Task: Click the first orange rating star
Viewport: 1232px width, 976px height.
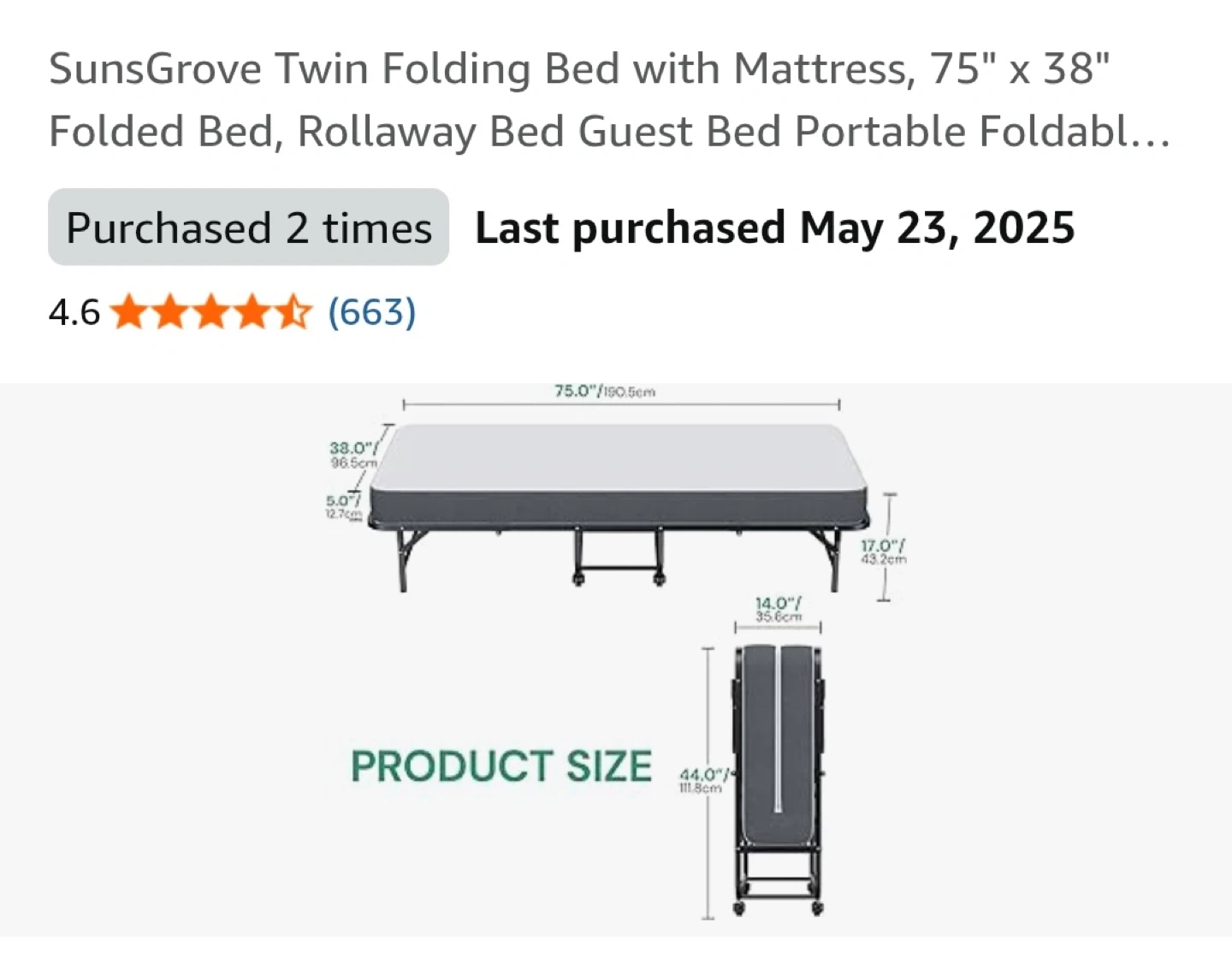Action: pyautogui.click(x=129, y=312)
